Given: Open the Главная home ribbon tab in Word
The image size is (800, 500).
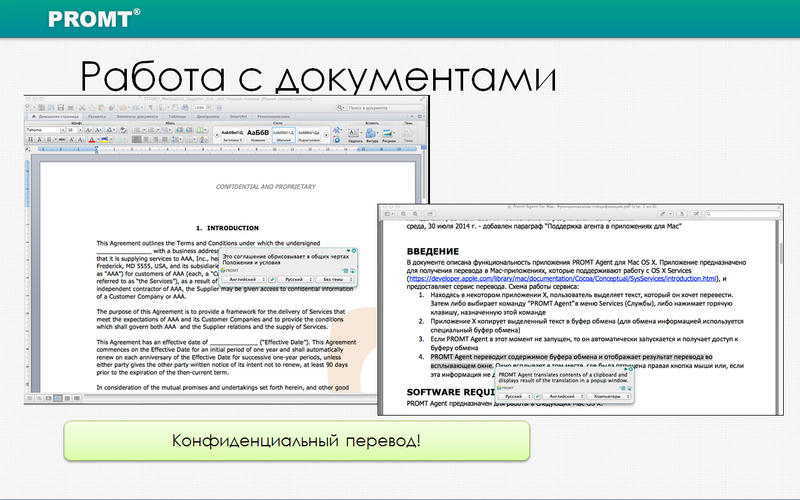Looking at the screenshot, I should tap(55, 116).
